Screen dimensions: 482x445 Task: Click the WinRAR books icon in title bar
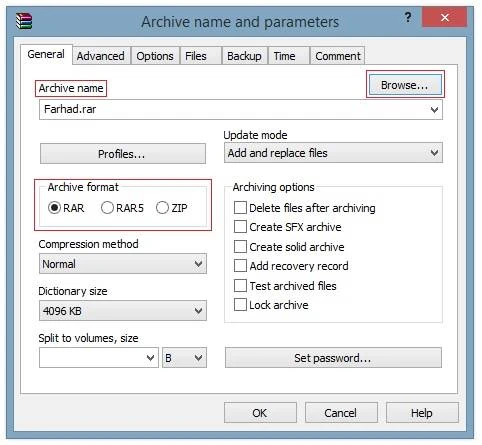coord(24,21)
